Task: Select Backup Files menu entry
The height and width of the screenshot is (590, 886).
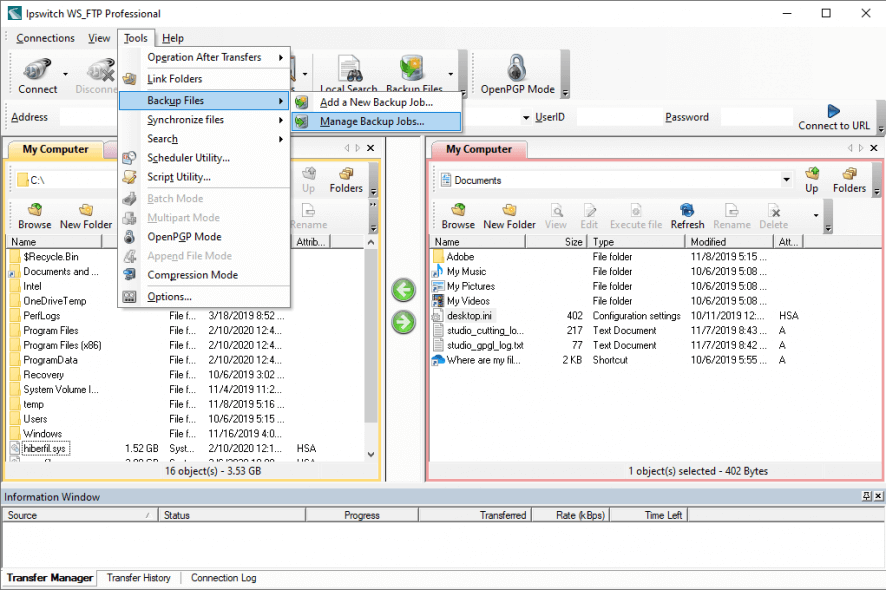Action: click(x=204, y=101)
